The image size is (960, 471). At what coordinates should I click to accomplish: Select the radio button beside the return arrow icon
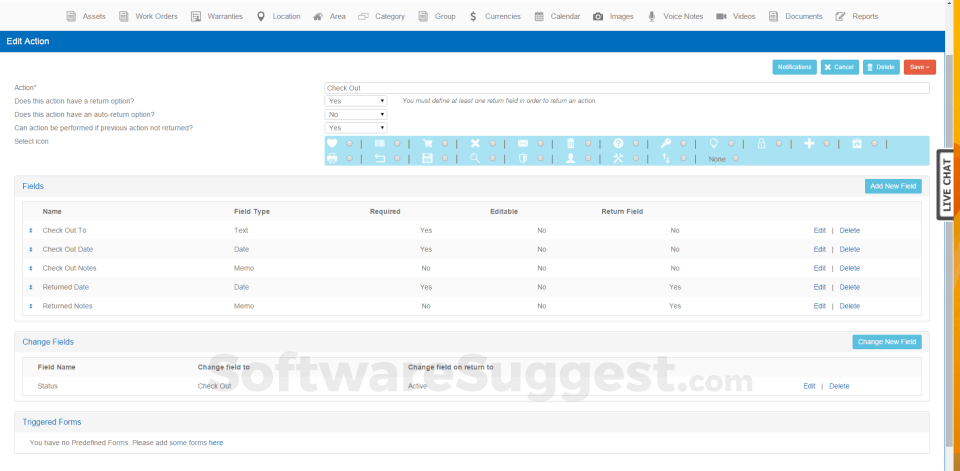(x=397, y=159)
